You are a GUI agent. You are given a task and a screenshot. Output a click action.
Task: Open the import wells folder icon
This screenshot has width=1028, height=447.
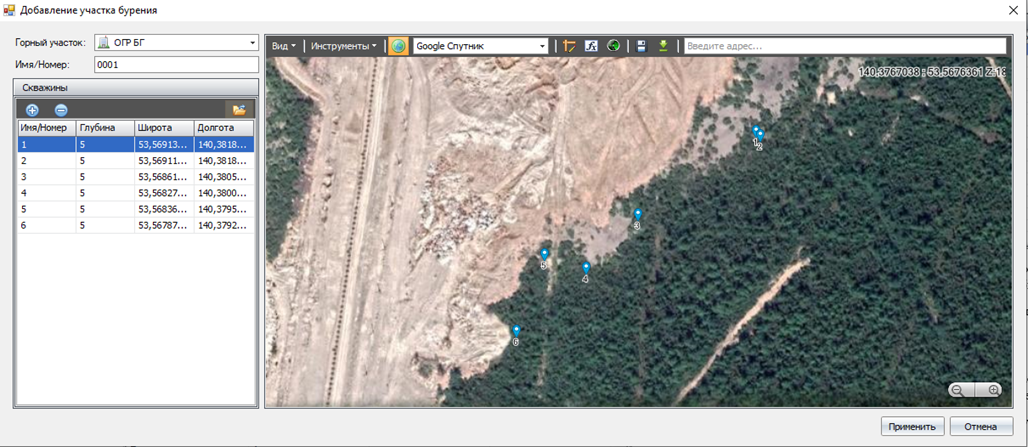coord(239,110)
